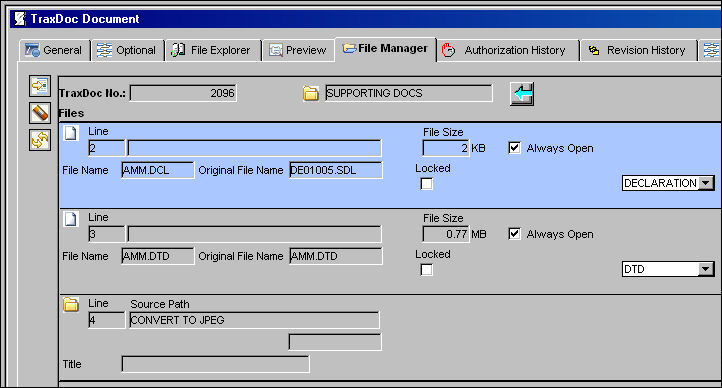Click the File Size field showing 2 KB
The height and width of the screenshot is (388, 722).
point(446,148)
